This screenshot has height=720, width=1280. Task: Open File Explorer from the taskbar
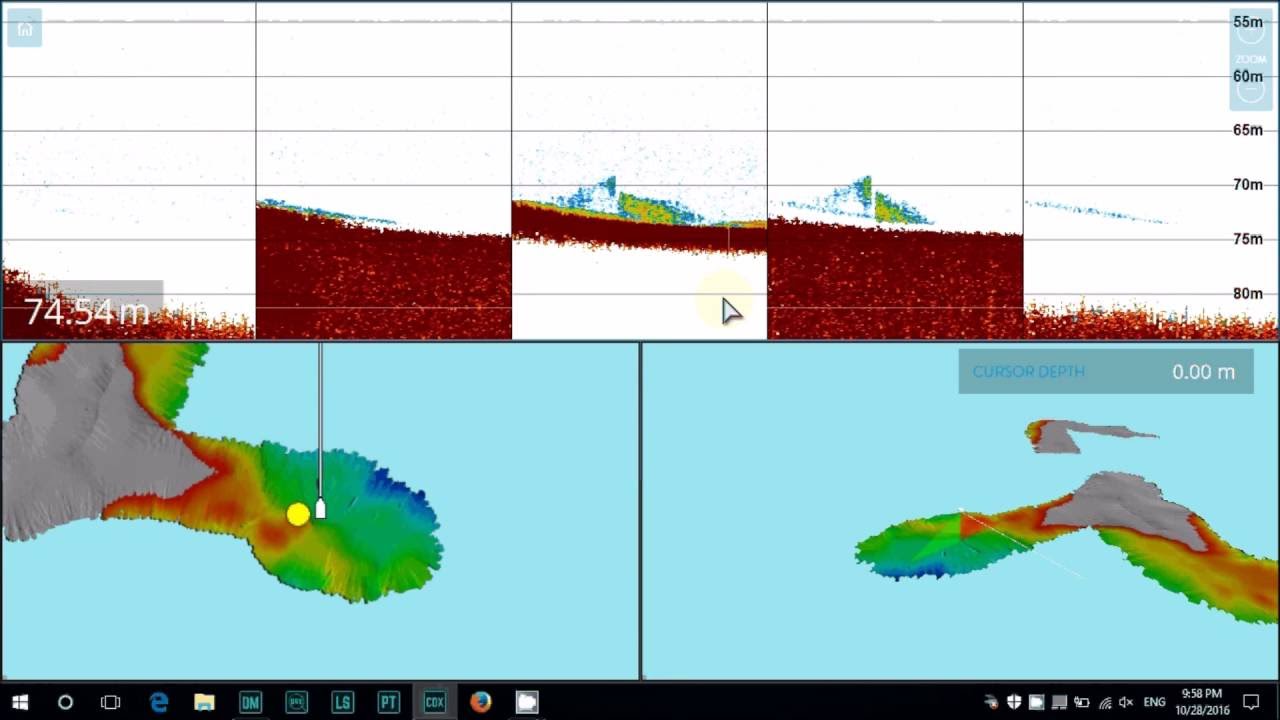click(205, 702)
